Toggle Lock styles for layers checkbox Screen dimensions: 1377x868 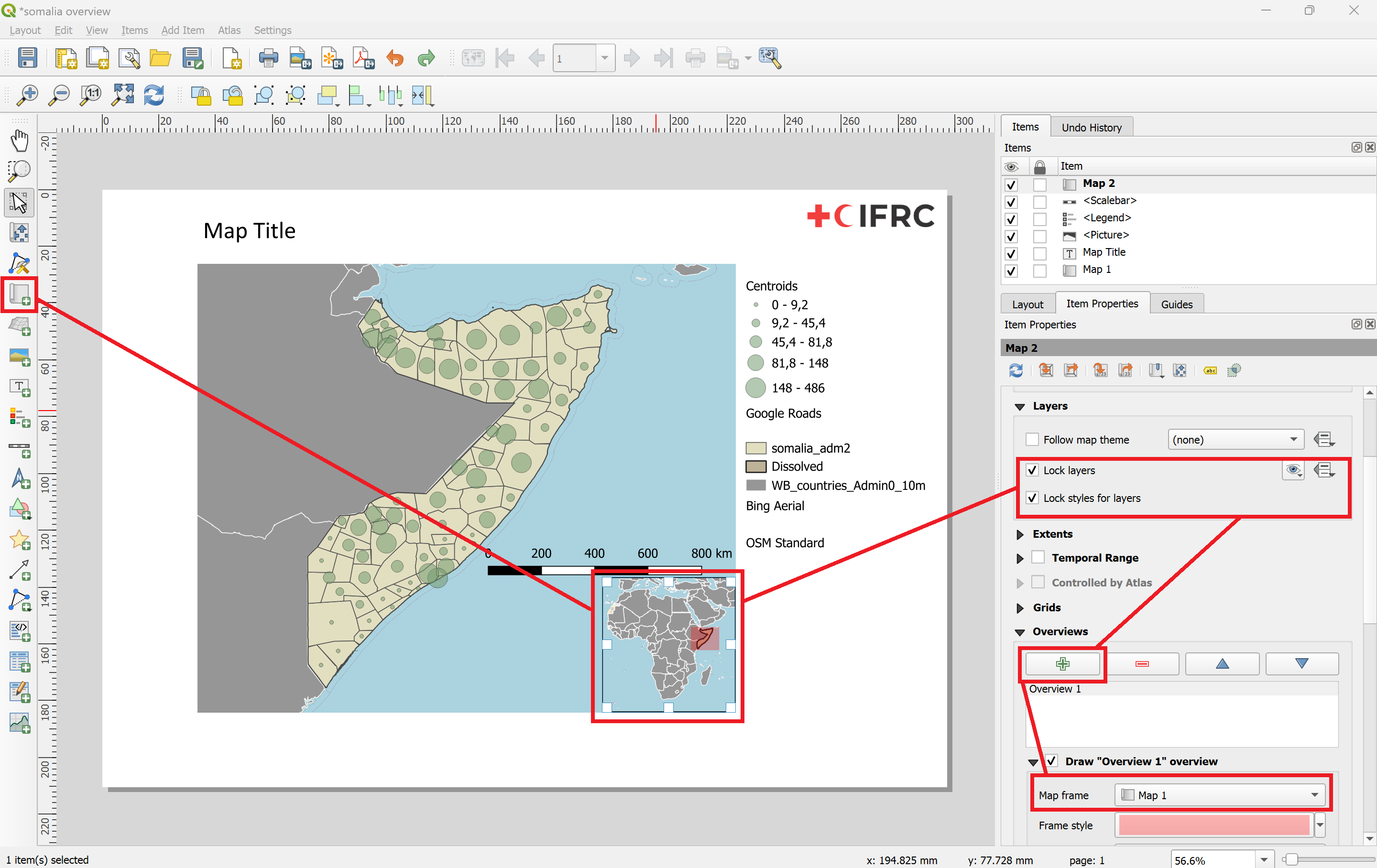(x=1032, y=498)
